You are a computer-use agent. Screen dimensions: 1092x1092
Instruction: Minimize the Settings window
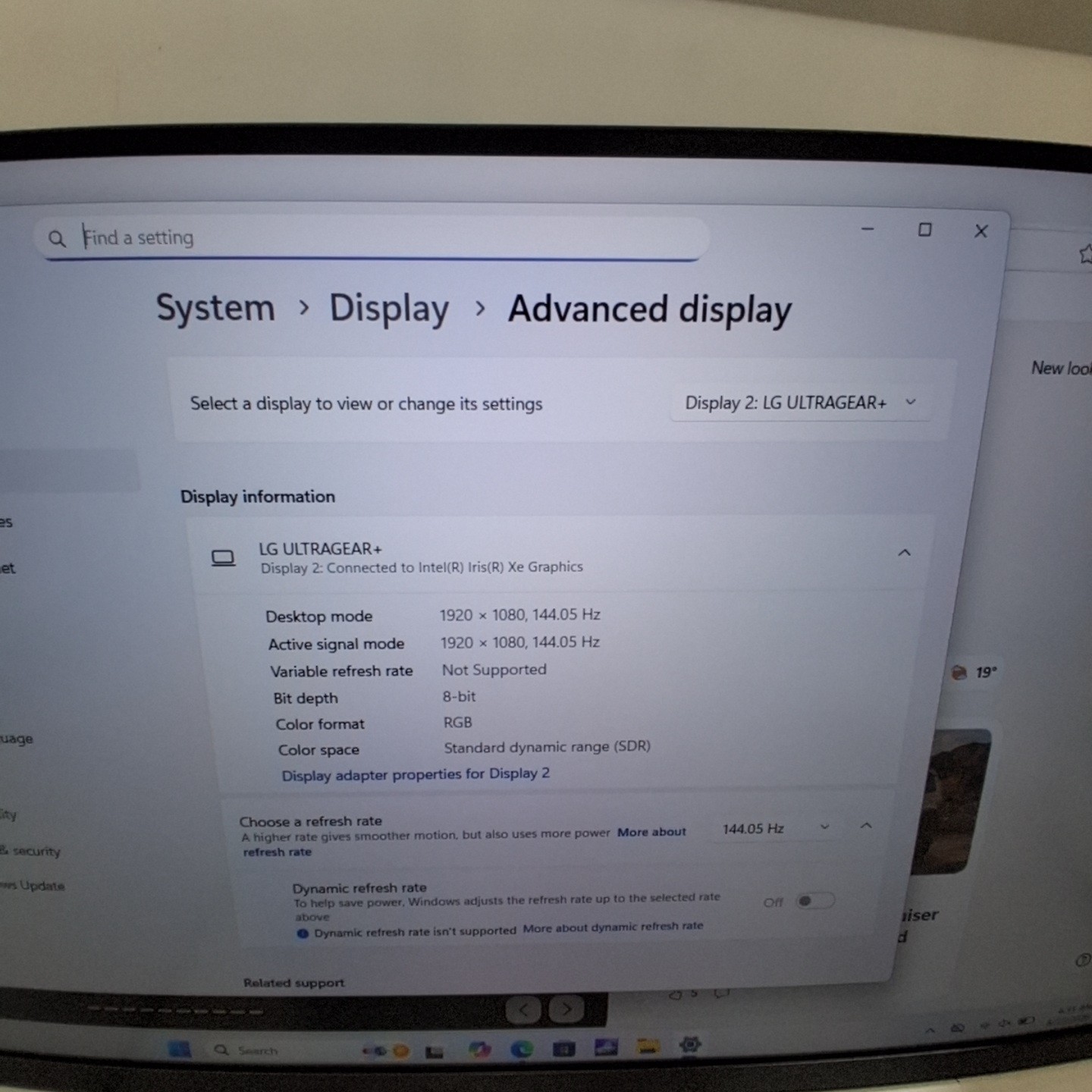(868, 228)
